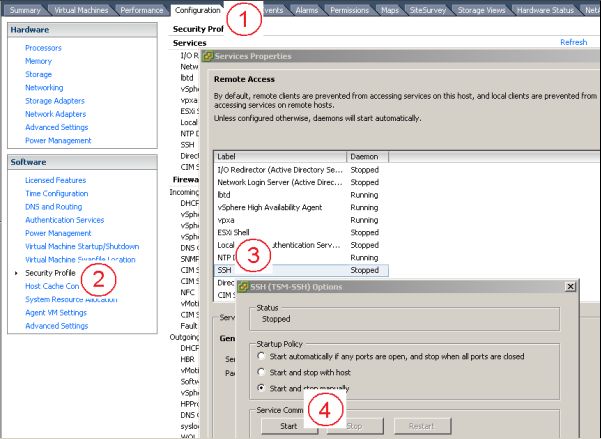Image resolution: width=601 pixels, height=439 pixels.
Task: Open Power Management under Software
Action: [58, 233]
